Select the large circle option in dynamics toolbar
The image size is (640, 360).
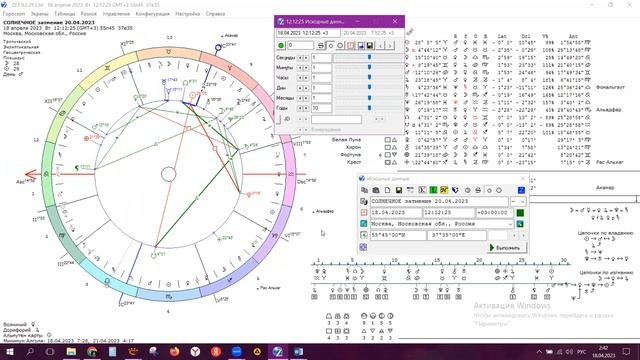[340, 45]
